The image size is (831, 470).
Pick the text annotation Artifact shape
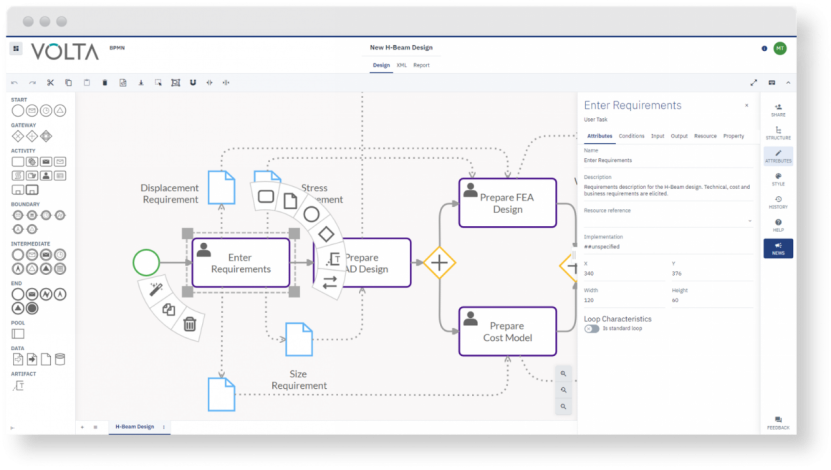coord(18,385)
